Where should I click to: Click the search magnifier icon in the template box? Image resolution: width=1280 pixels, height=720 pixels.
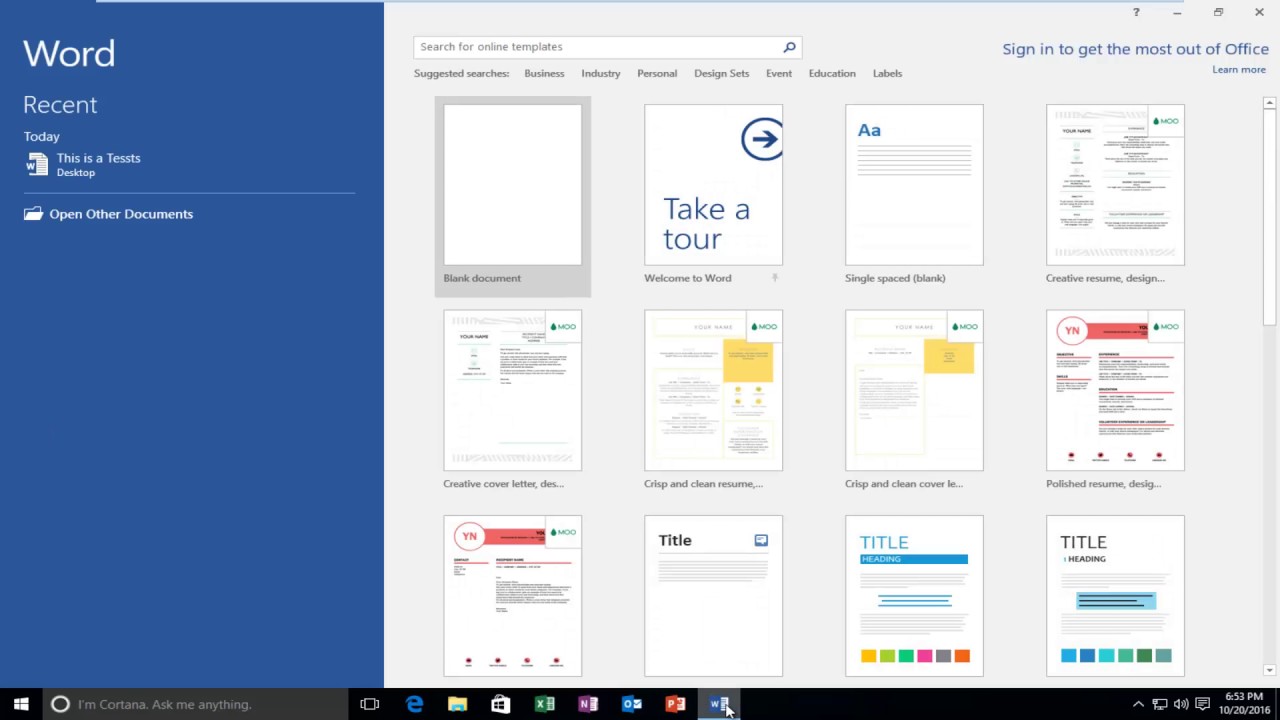click(789, 47)
